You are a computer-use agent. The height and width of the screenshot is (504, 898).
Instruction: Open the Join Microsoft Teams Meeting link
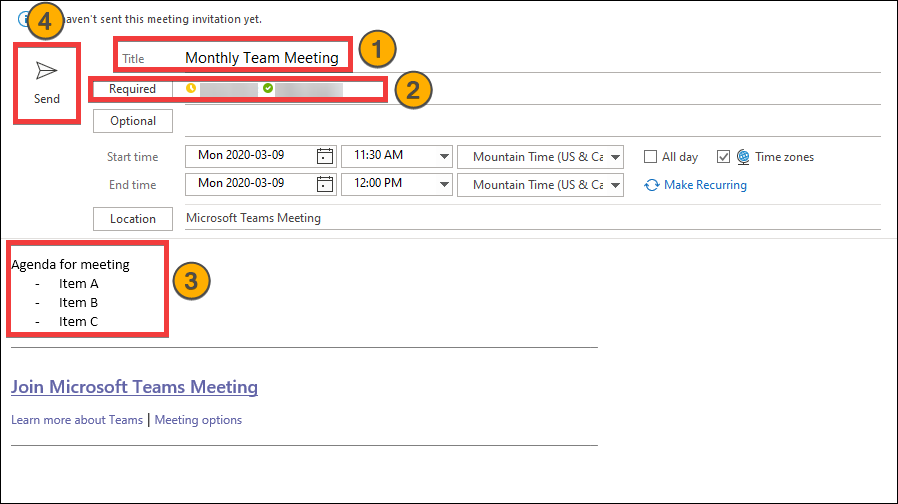click(135, 387)
